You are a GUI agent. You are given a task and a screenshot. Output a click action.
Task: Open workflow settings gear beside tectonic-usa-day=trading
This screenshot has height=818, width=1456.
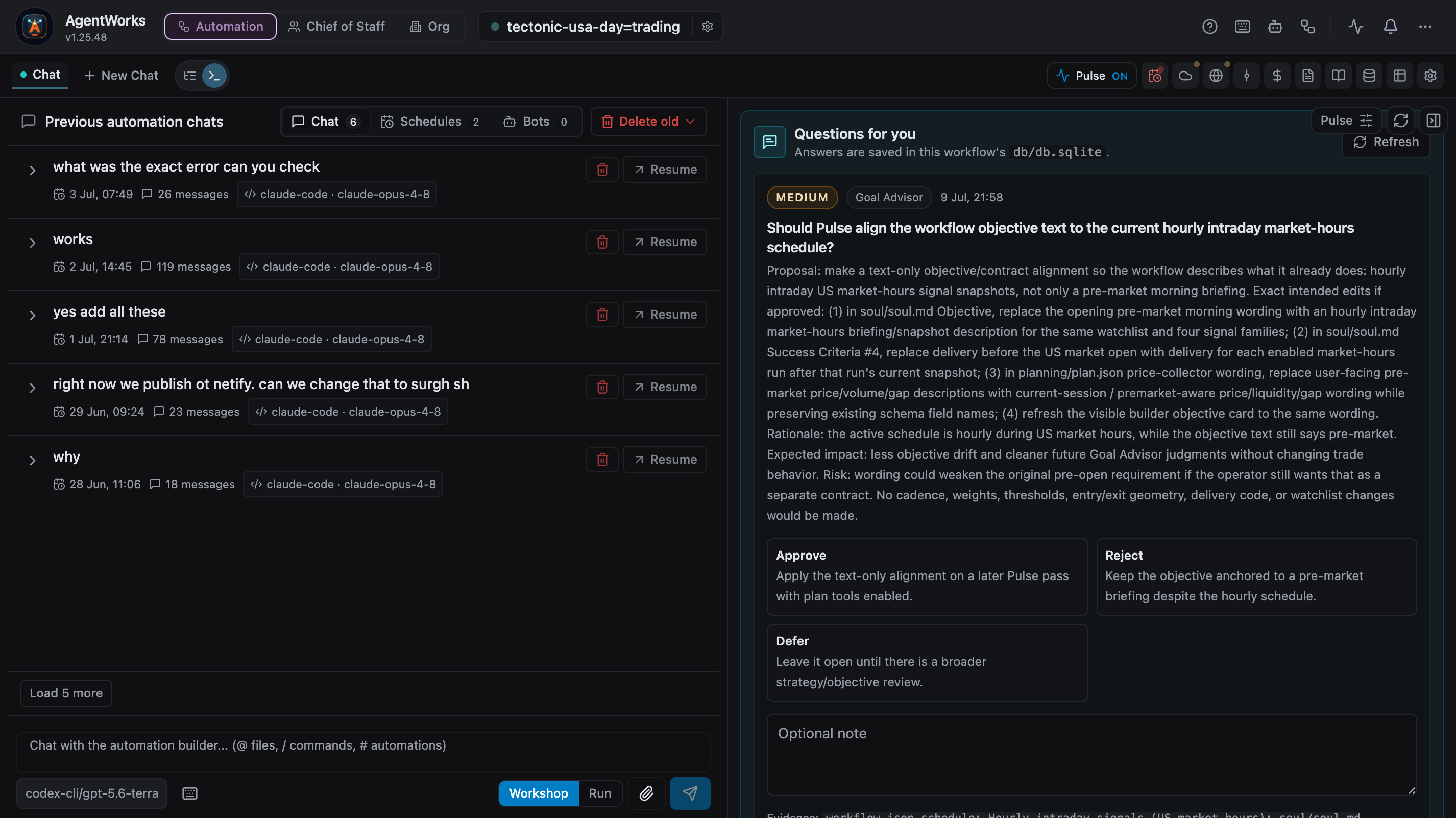707,27
